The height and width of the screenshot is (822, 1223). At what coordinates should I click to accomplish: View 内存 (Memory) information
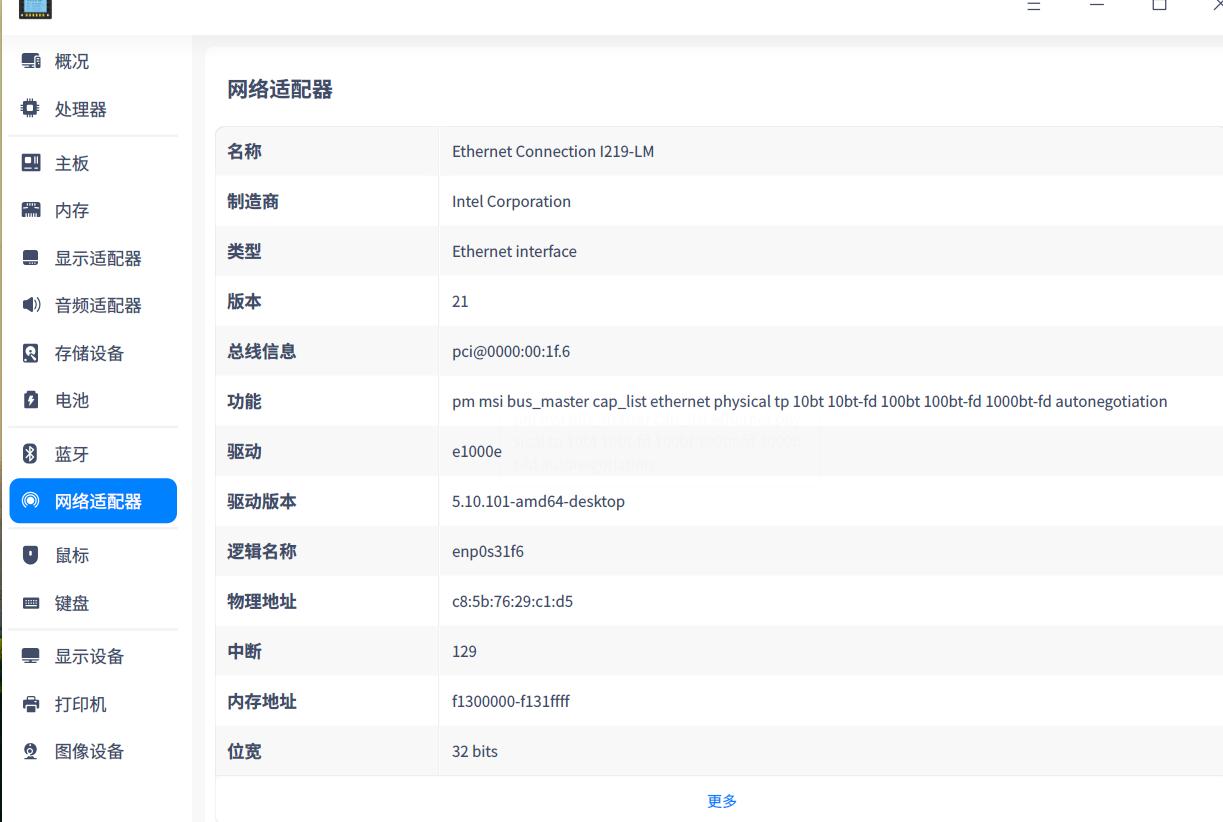pos(72,210)
